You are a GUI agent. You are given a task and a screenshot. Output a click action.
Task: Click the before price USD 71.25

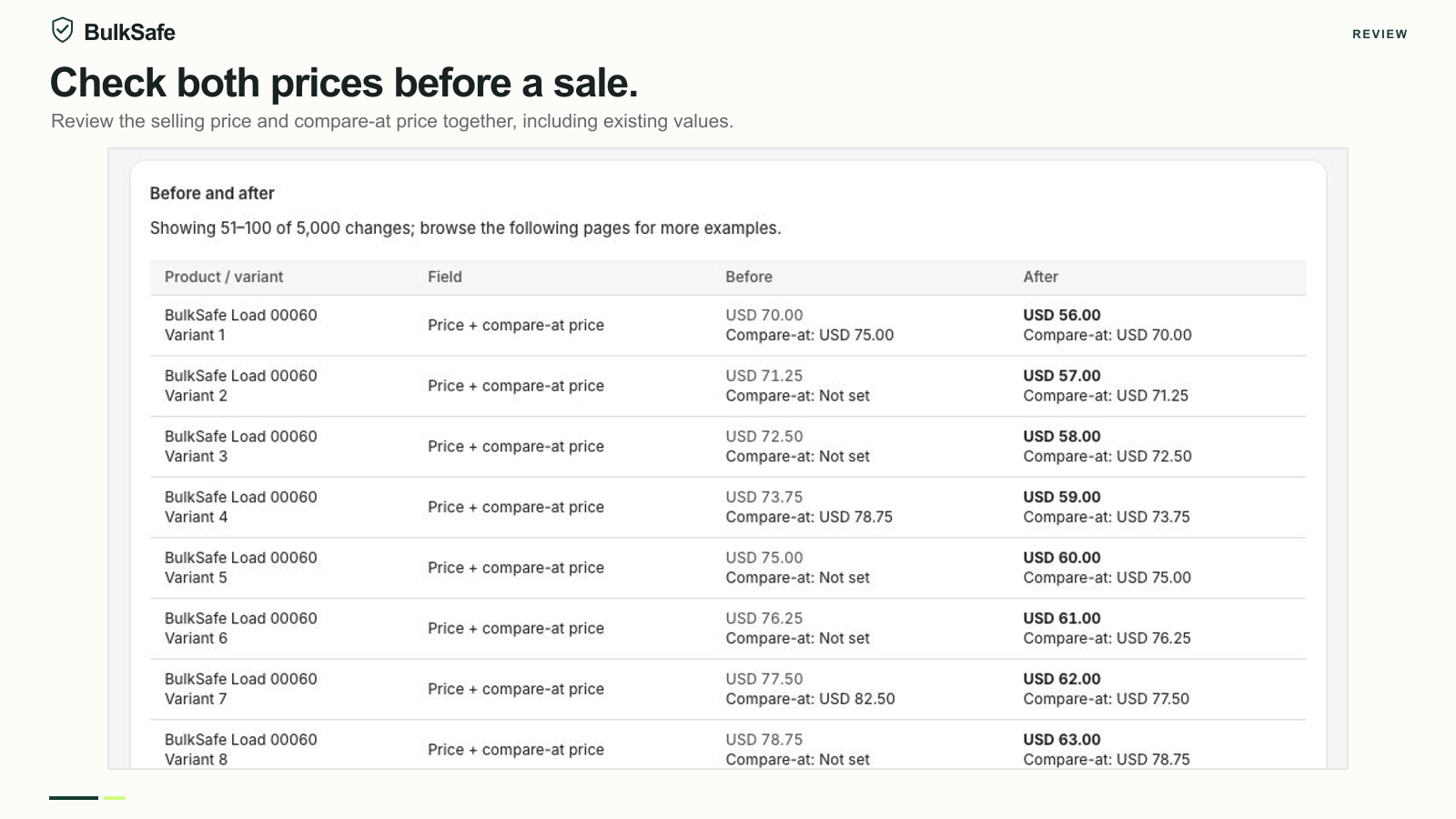[x=764, y=376]
